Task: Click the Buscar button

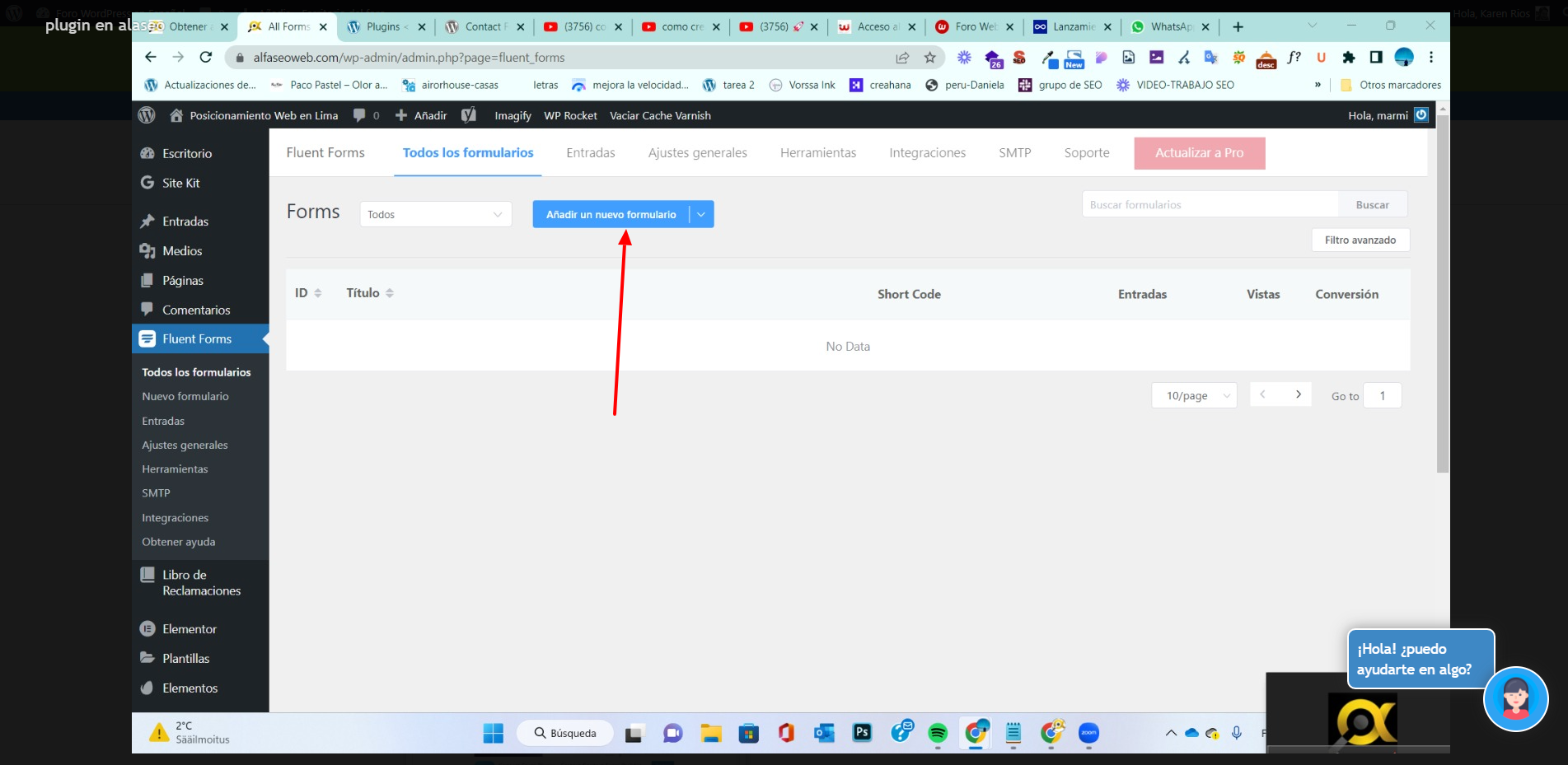Action: point(1372,204)
